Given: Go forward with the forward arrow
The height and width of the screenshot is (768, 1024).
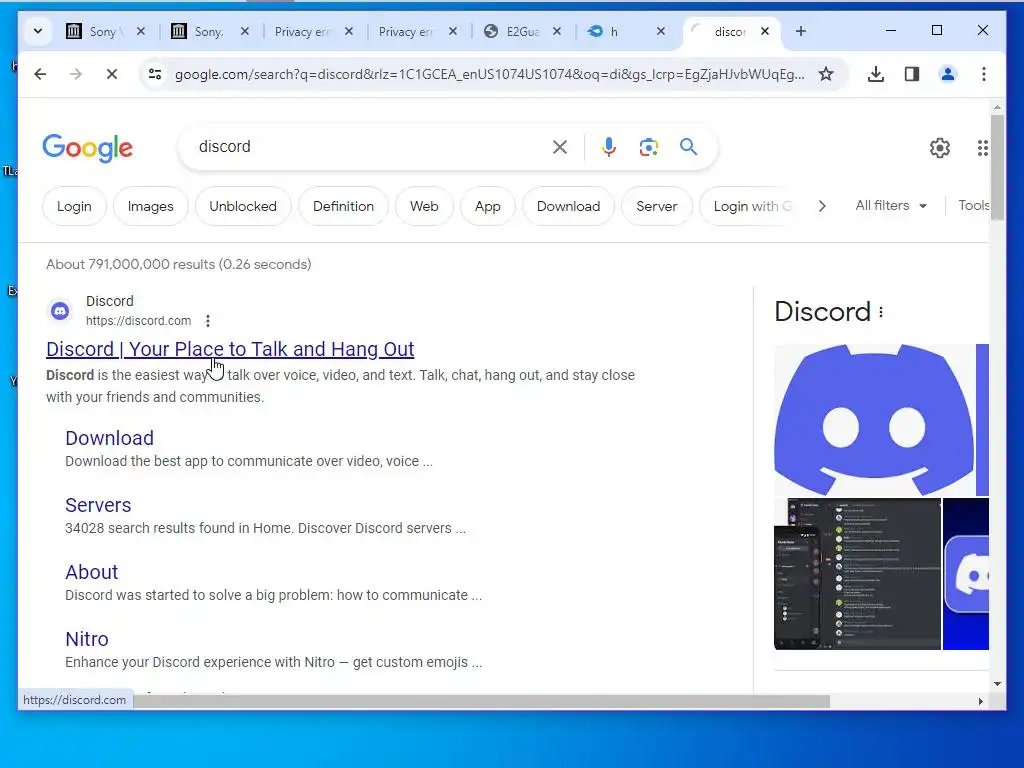Looking at the screenshot, I should tap(76, 74).
